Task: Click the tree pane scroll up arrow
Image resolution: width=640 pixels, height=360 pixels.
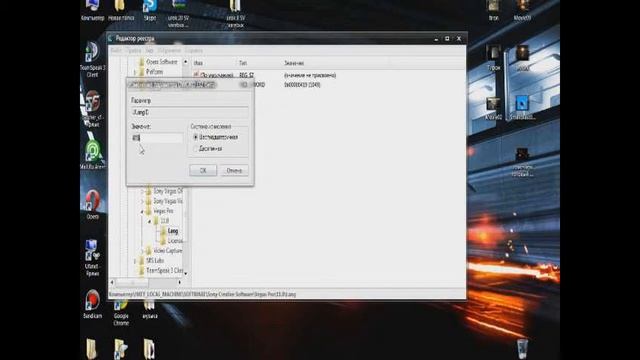Action: pyautogui.click(x=186, y=62)
